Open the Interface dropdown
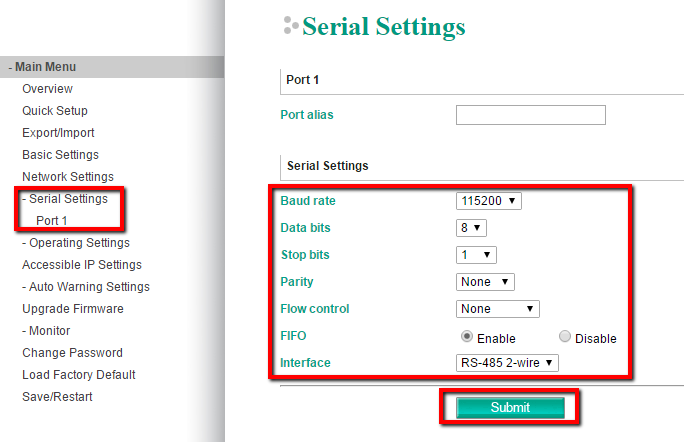Image resolution: width=684 pixels, height=442 pixels. (507, 363)
